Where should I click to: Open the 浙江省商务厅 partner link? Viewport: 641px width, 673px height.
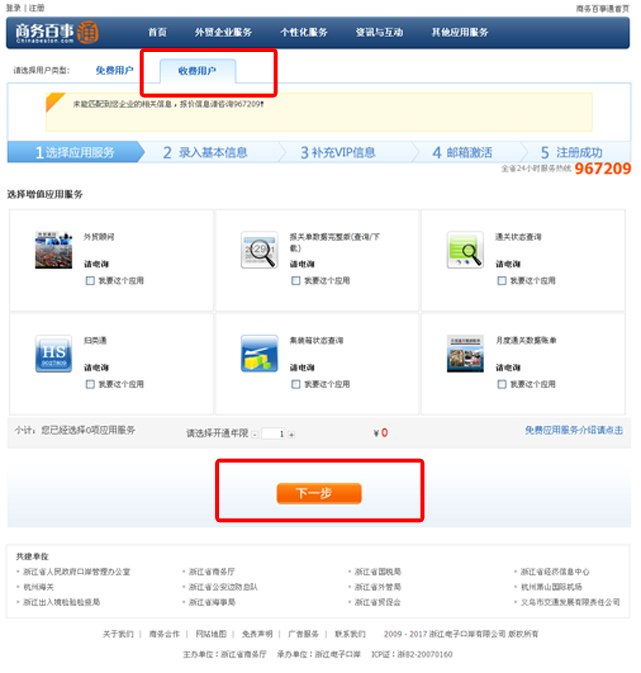point(212,572)
